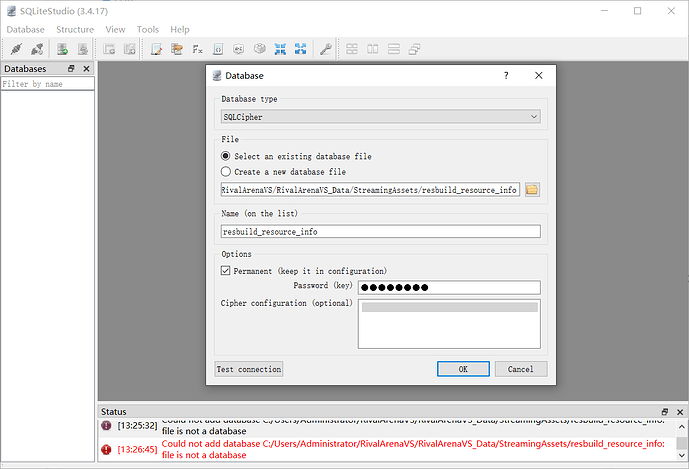Open the Tools menu
The image size is (689, 469).
148,30
